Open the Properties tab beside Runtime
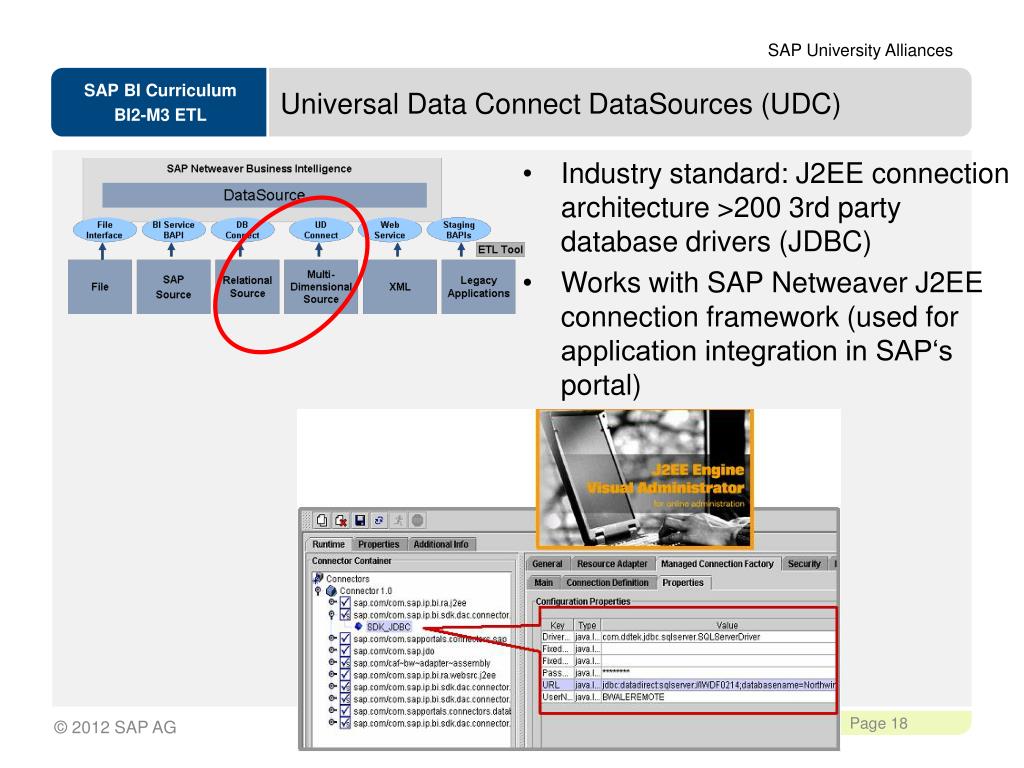Screen dimensions: 1024x768 point(379,544)
